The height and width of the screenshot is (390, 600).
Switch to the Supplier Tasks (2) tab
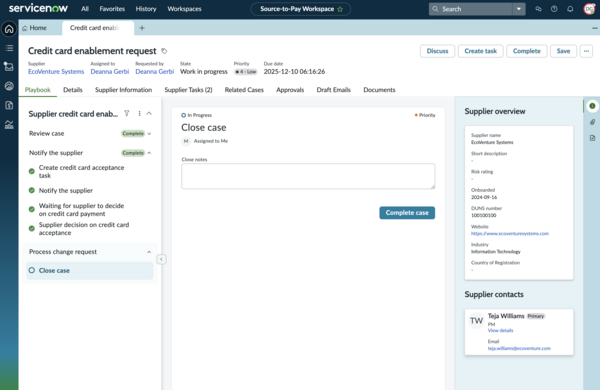pyautogui.click(x=188, y=90)
